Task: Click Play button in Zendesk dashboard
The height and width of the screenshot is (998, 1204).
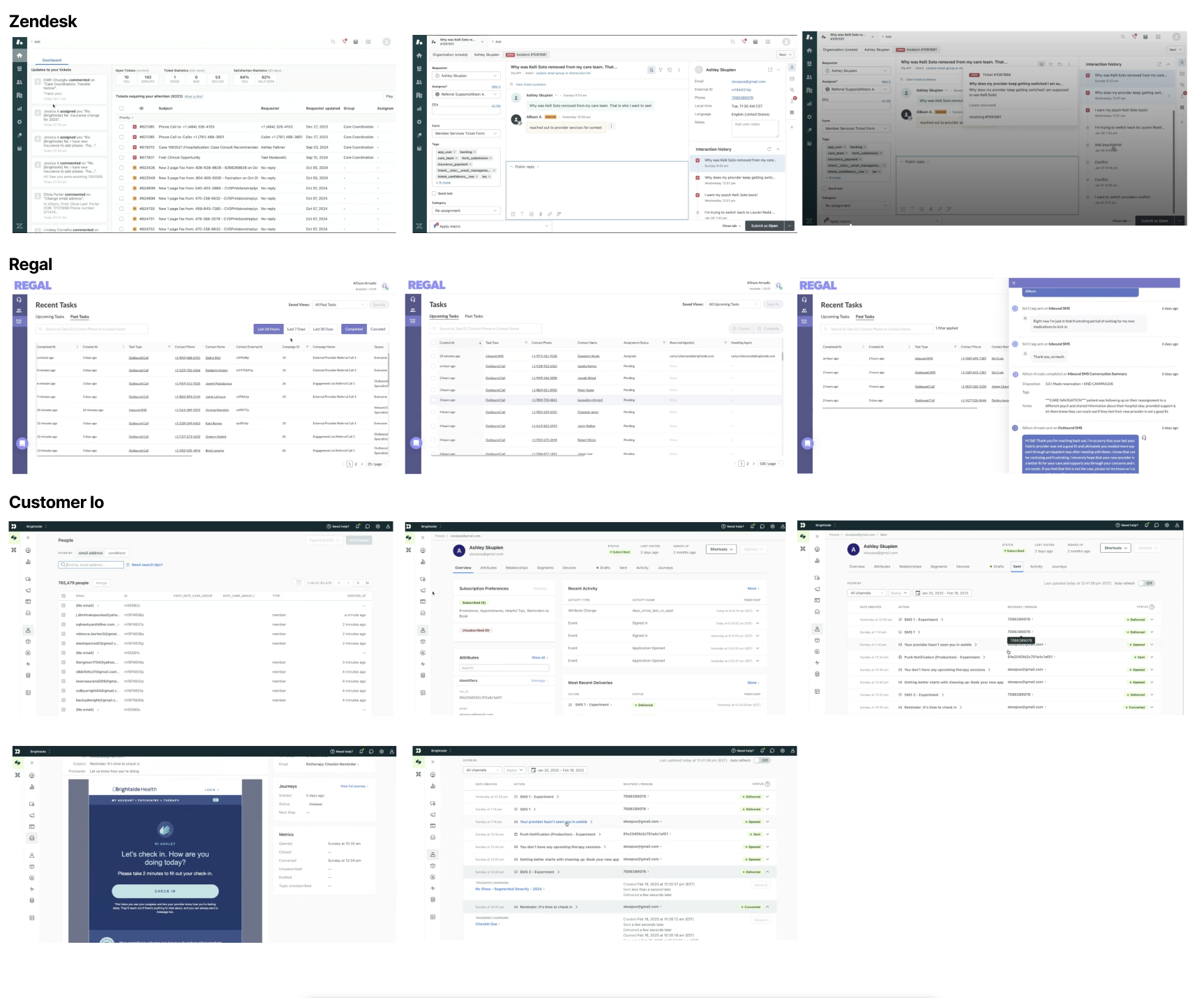Action: (x=389, y=96)
